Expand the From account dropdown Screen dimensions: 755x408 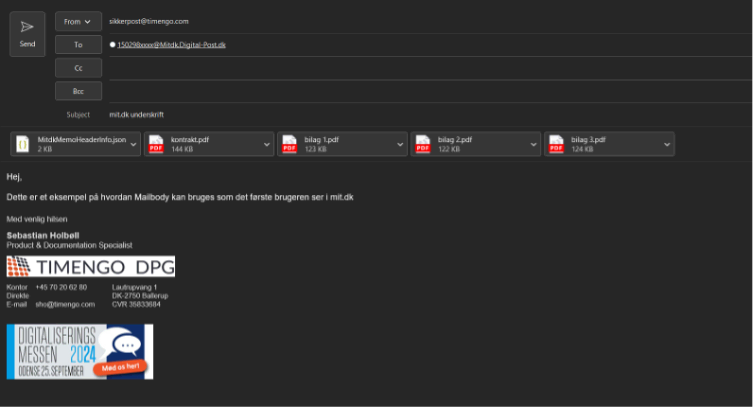click(78, 21)
